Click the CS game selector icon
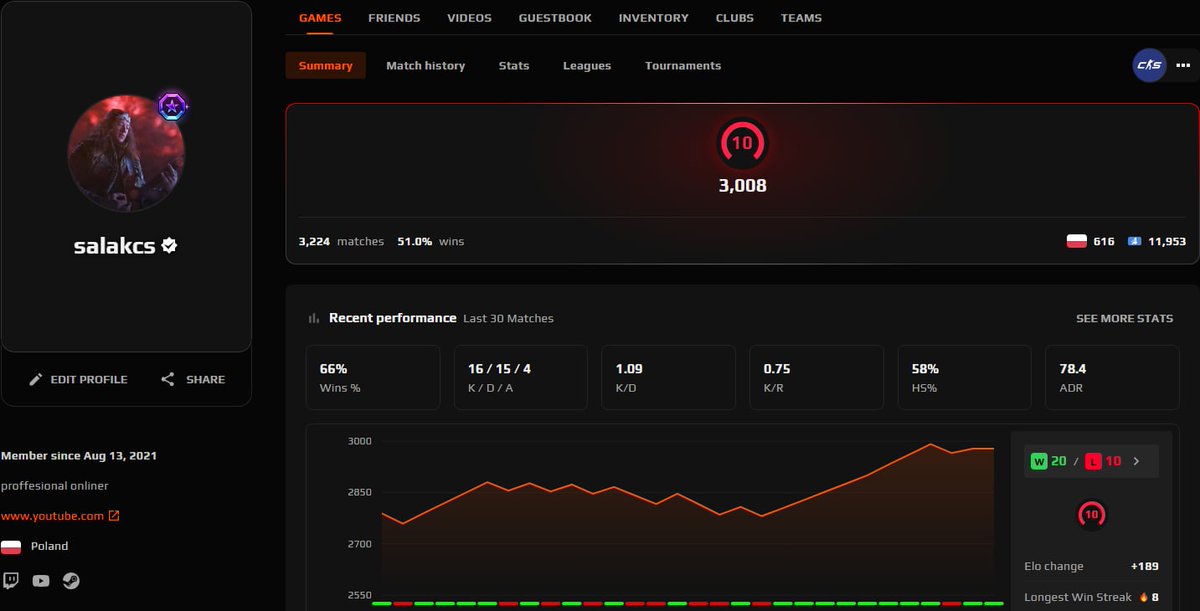The image size is (1200, 611). pyautogui.click(x=1148, y=66)
